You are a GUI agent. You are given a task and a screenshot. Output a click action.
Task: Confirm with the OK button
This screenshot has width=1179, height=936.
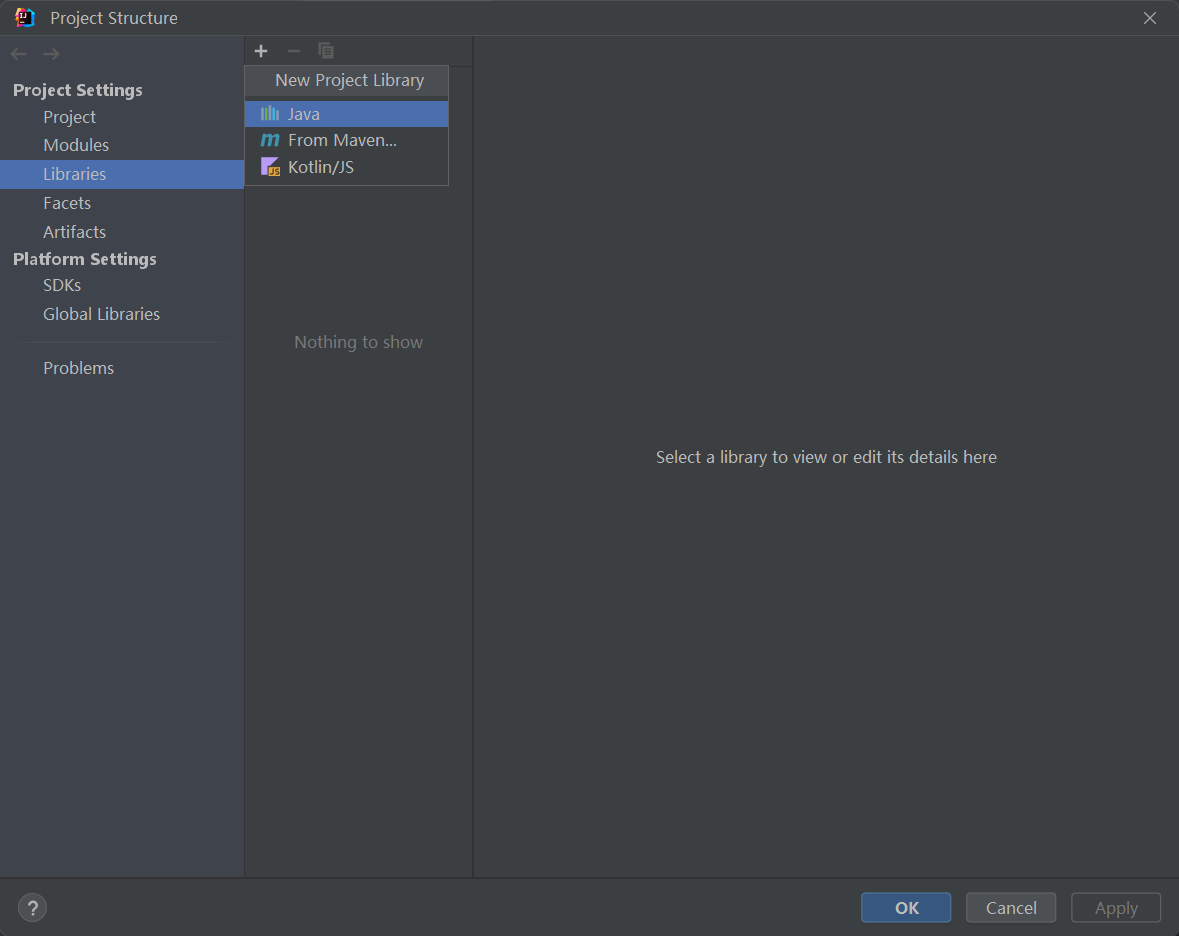906,907
